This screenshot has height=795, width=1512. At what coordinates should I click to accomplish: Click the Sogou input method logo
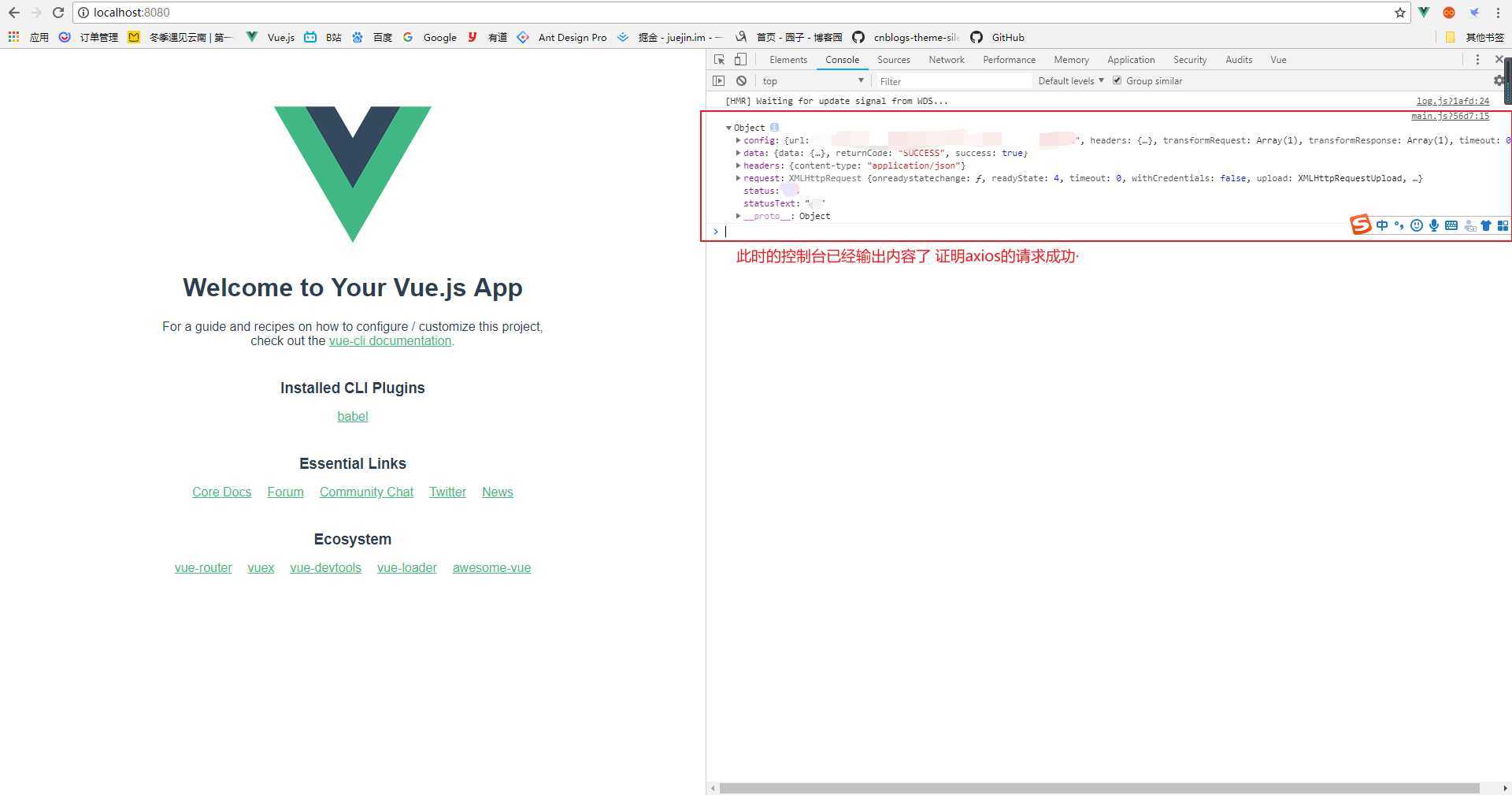tap(1361, 225)
